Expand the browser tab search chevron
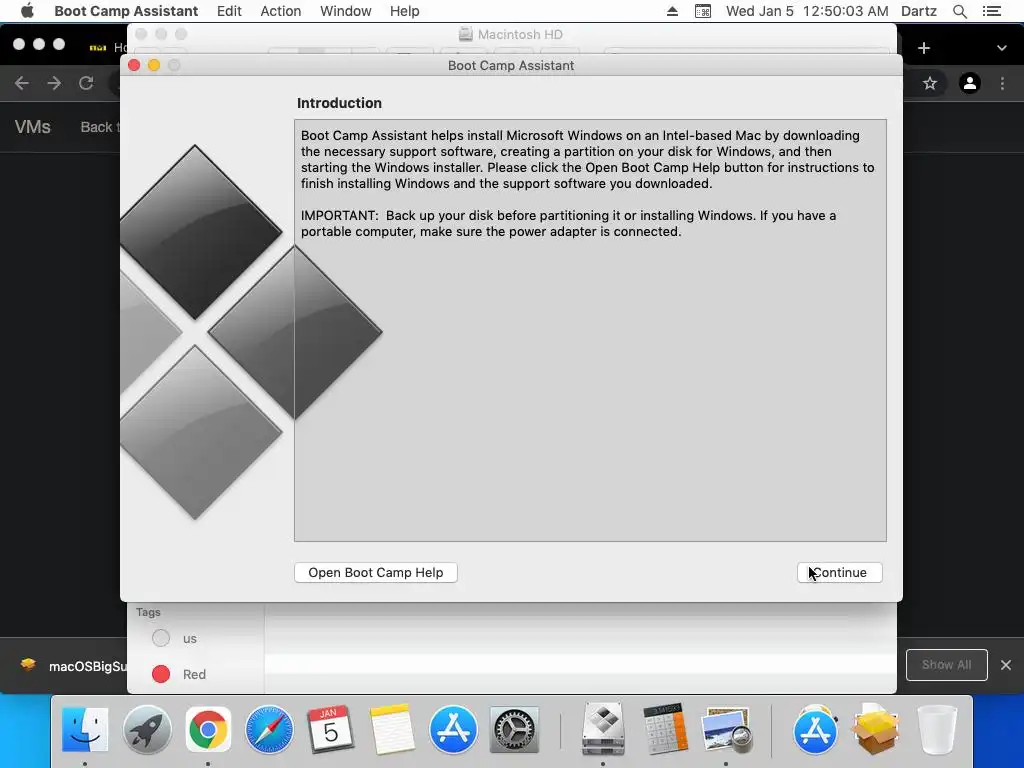This screenshot has height=768, width=1024. pyautogui.click(x=1002, y=48)
